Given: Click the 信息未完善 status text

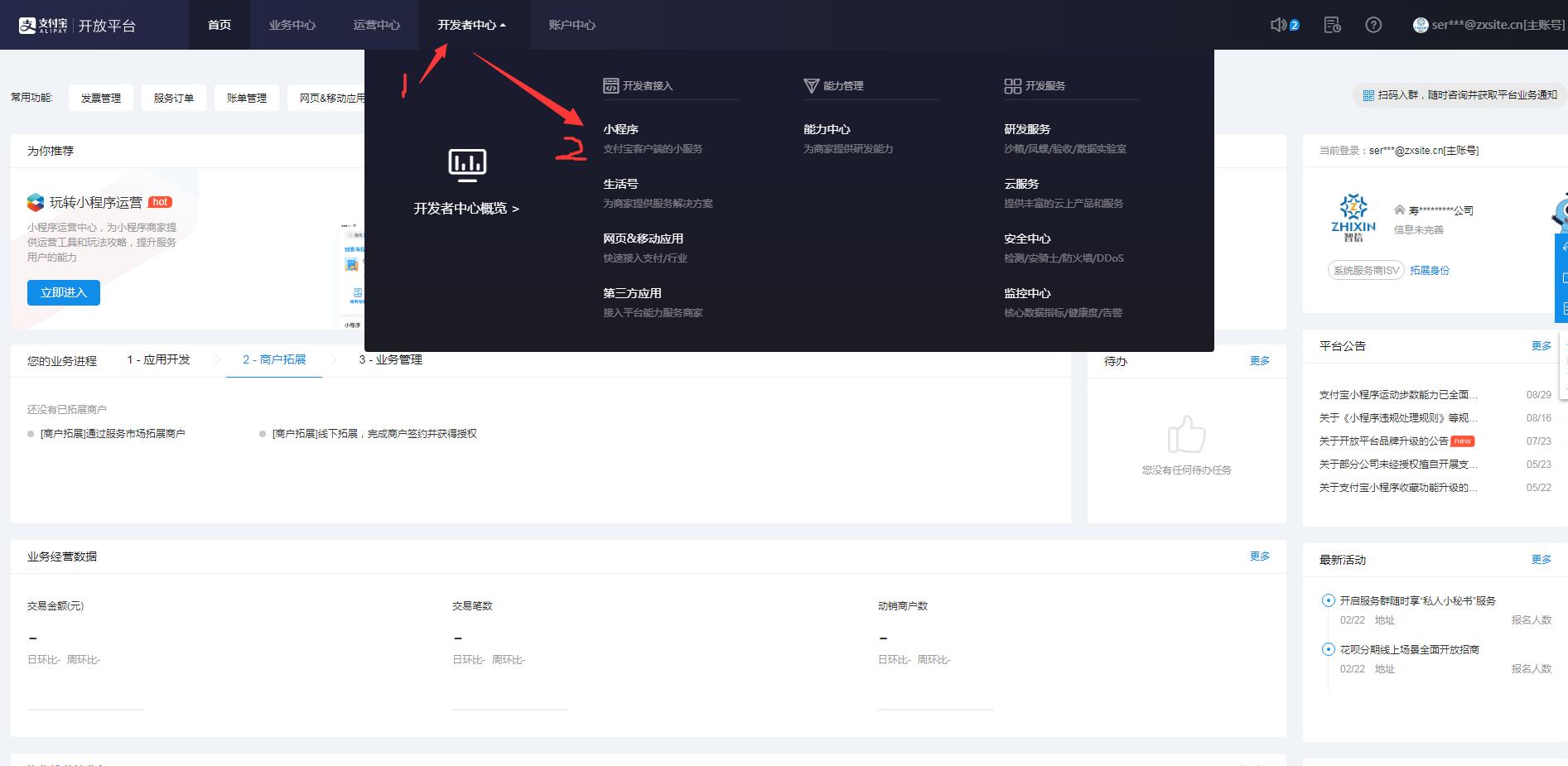Looking at the screenshot, I should [1419, 229].
